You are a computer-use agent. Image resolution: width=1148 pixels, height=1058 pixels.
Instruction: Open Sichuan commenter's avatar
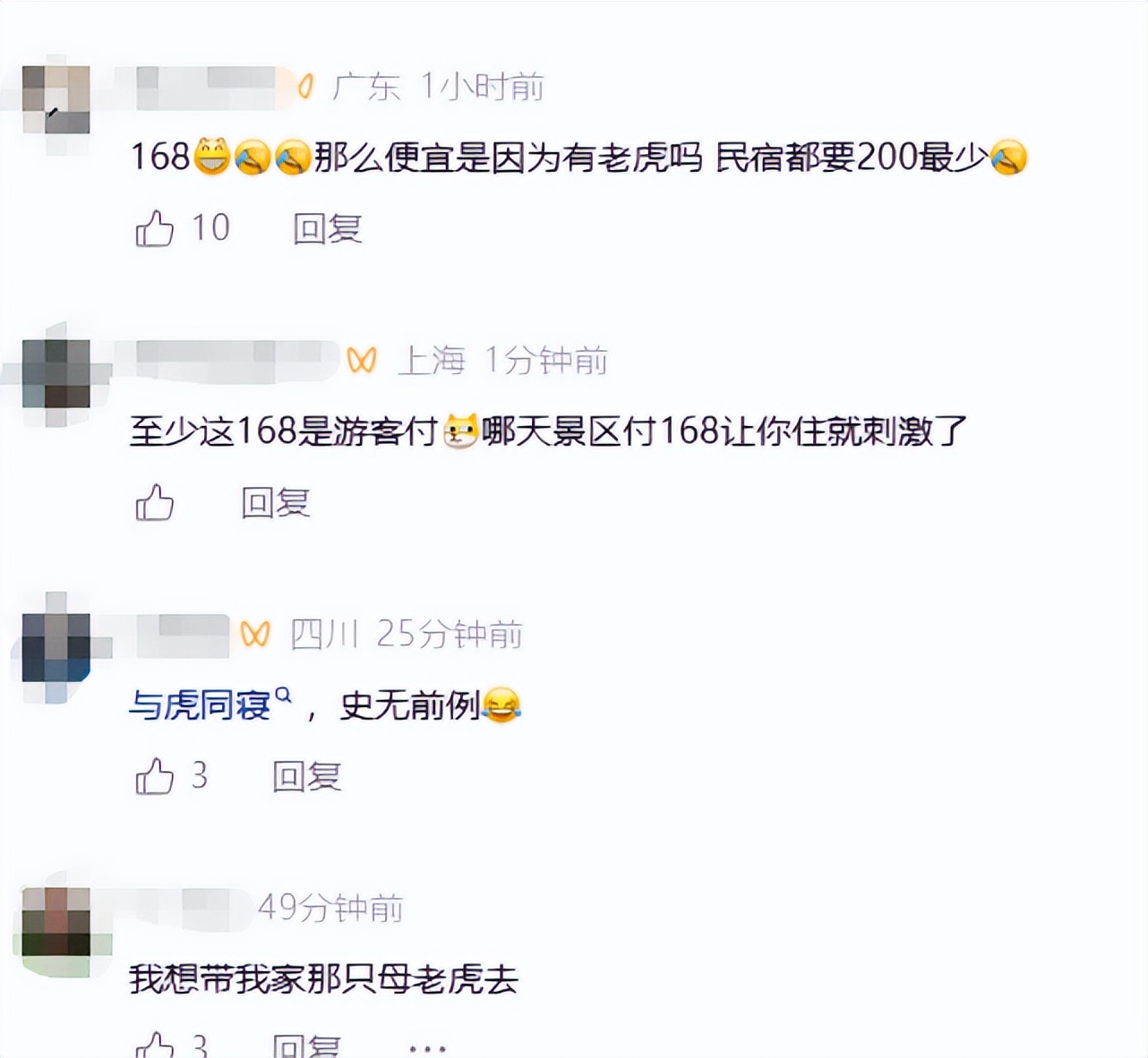tap(56, 648)
